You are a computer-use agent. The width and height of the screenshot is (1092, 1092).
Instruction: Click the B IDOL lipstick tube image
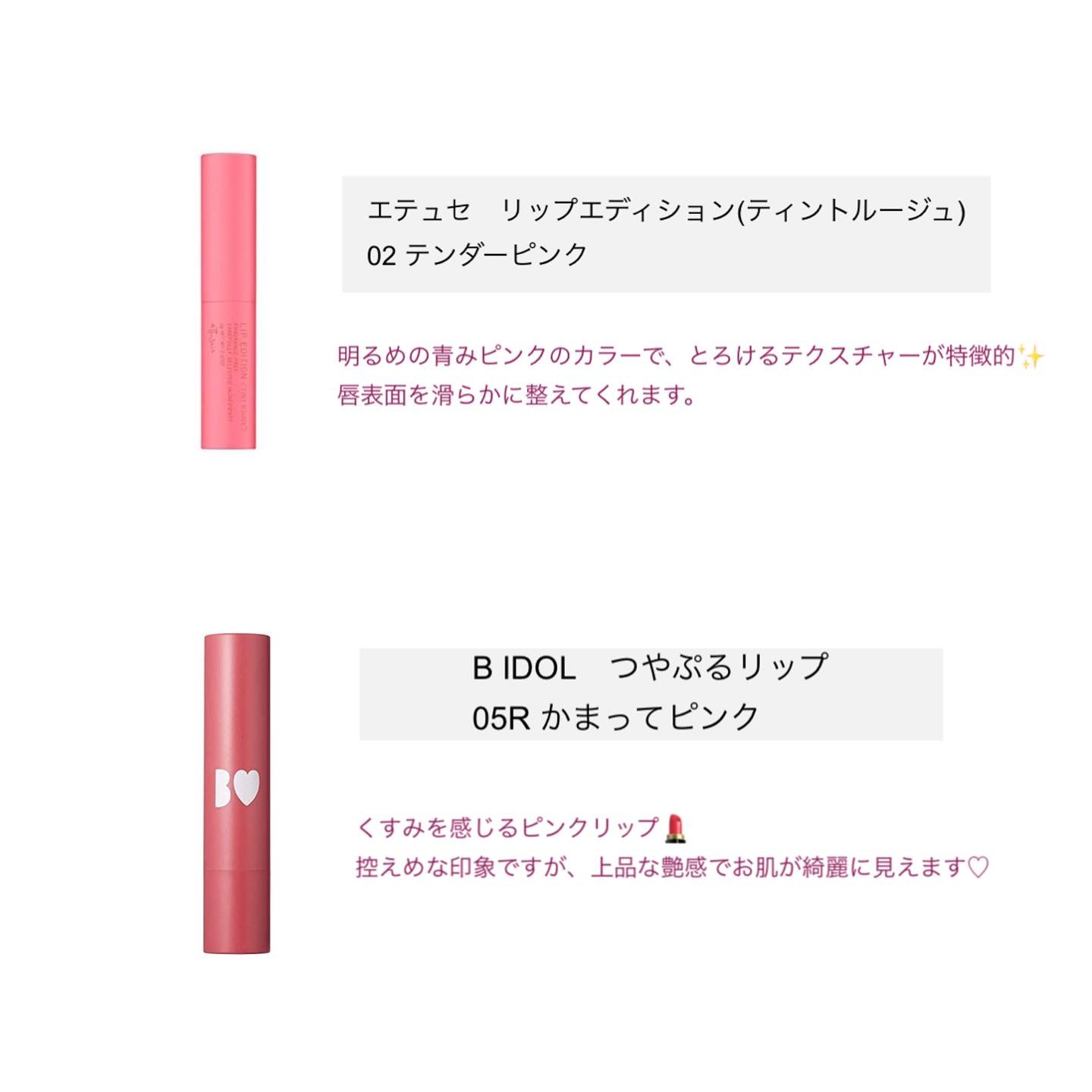coord(237,793)
